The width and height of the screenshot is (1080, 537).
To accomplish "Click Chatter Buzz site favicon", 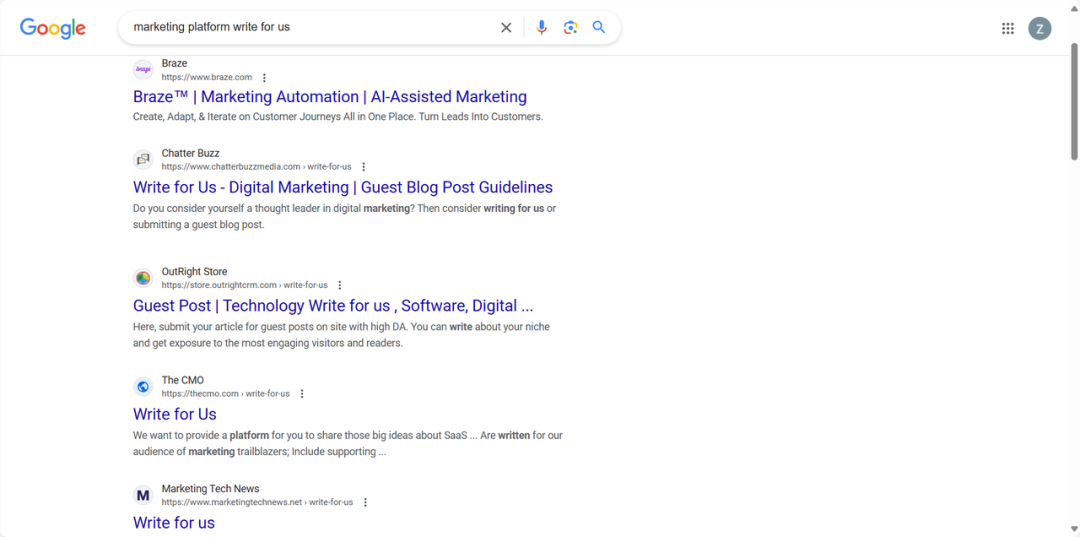I will (x=143, y=160).
